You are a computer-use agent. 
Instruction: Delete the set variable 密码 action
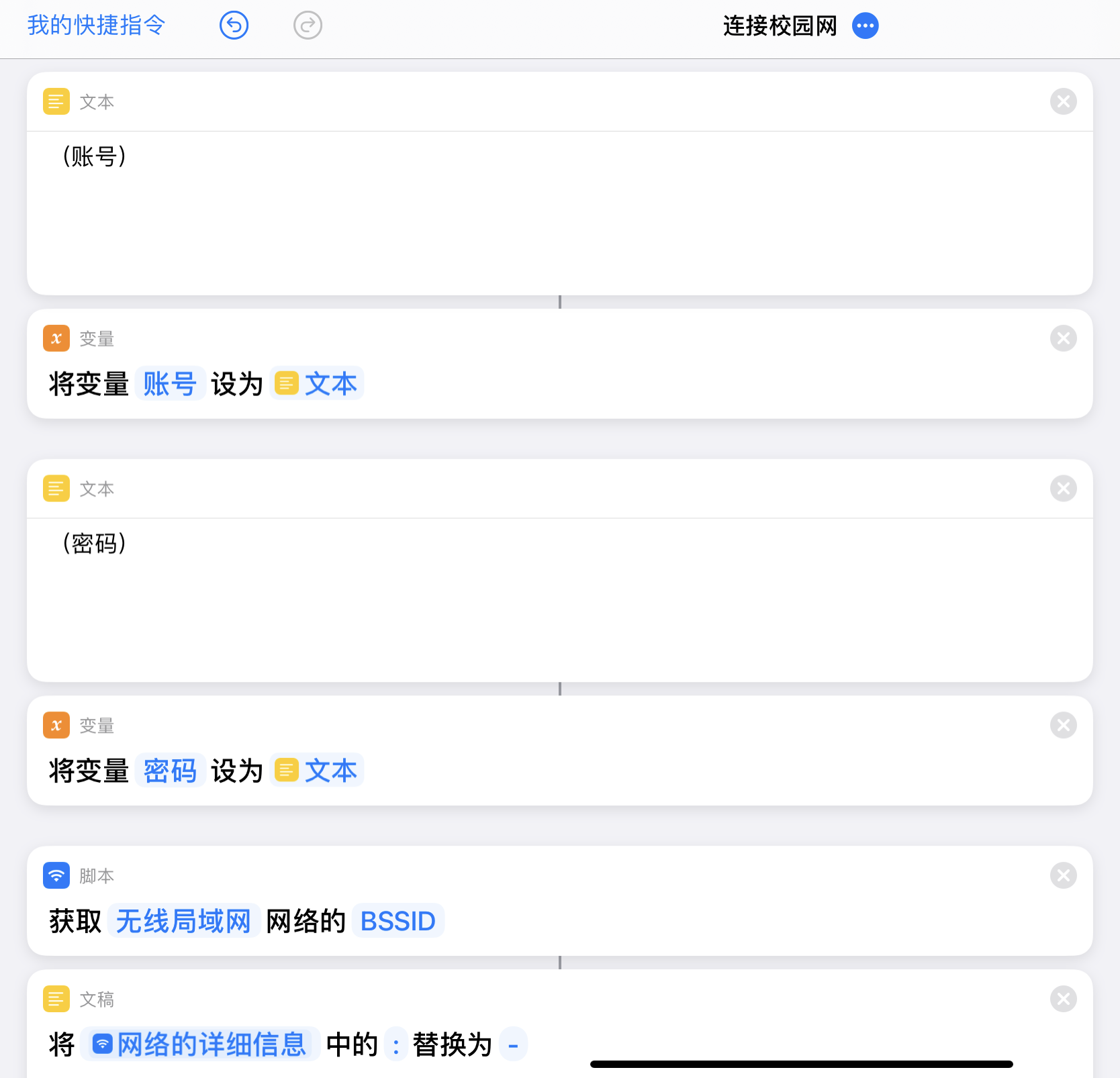pyautogui.click(x=1063, y=725)
